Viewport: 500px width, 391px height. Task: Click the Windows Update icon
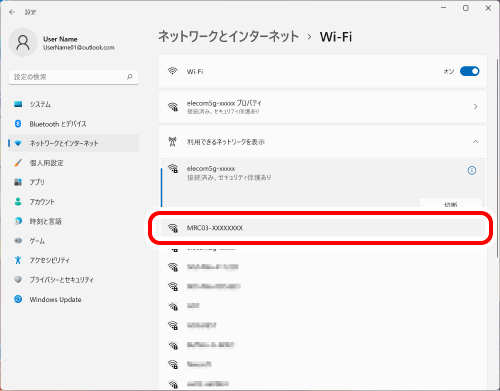point(18,299)
